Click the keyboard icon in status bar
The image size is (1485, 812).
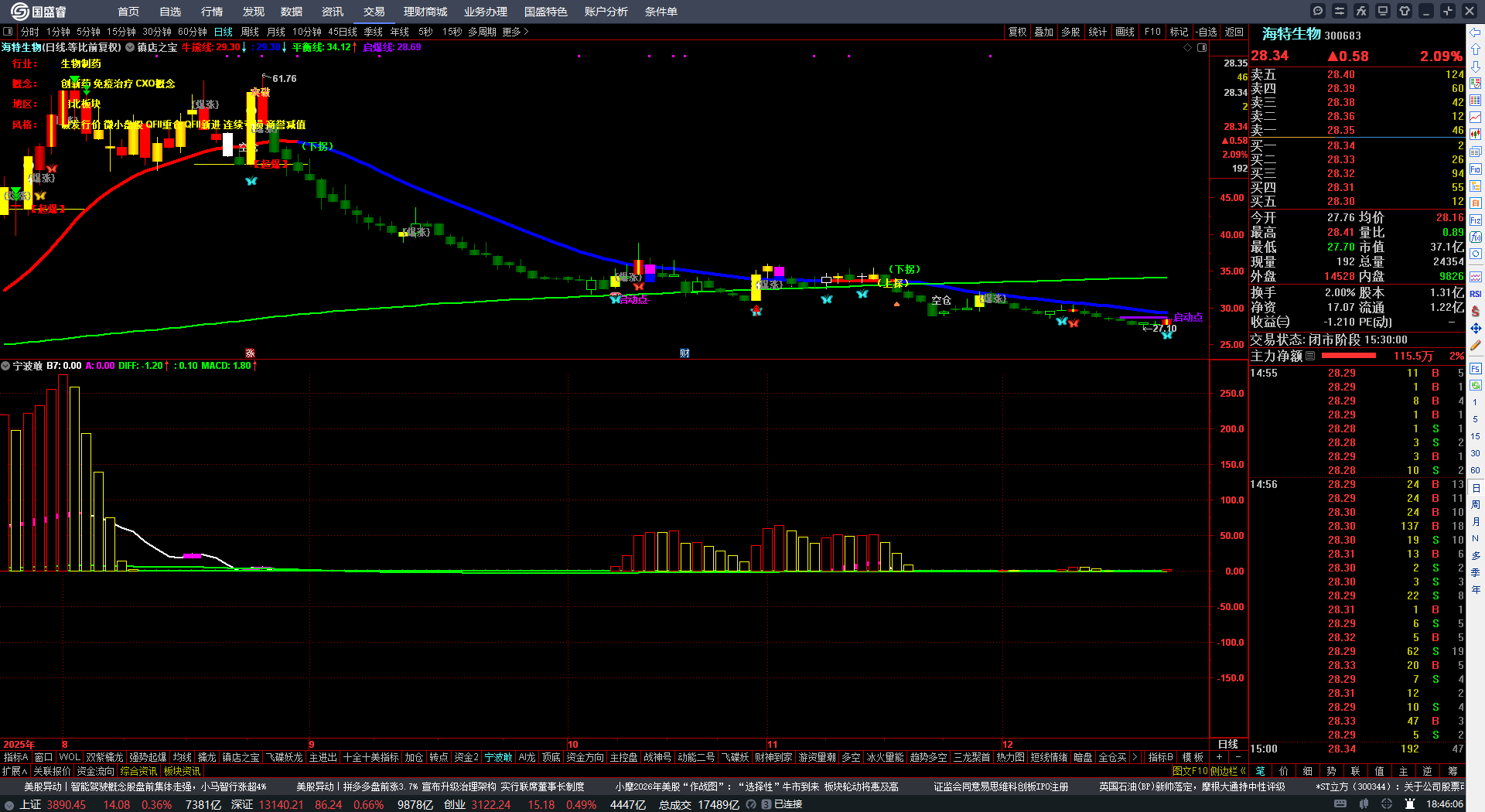tap(1340, 804)
